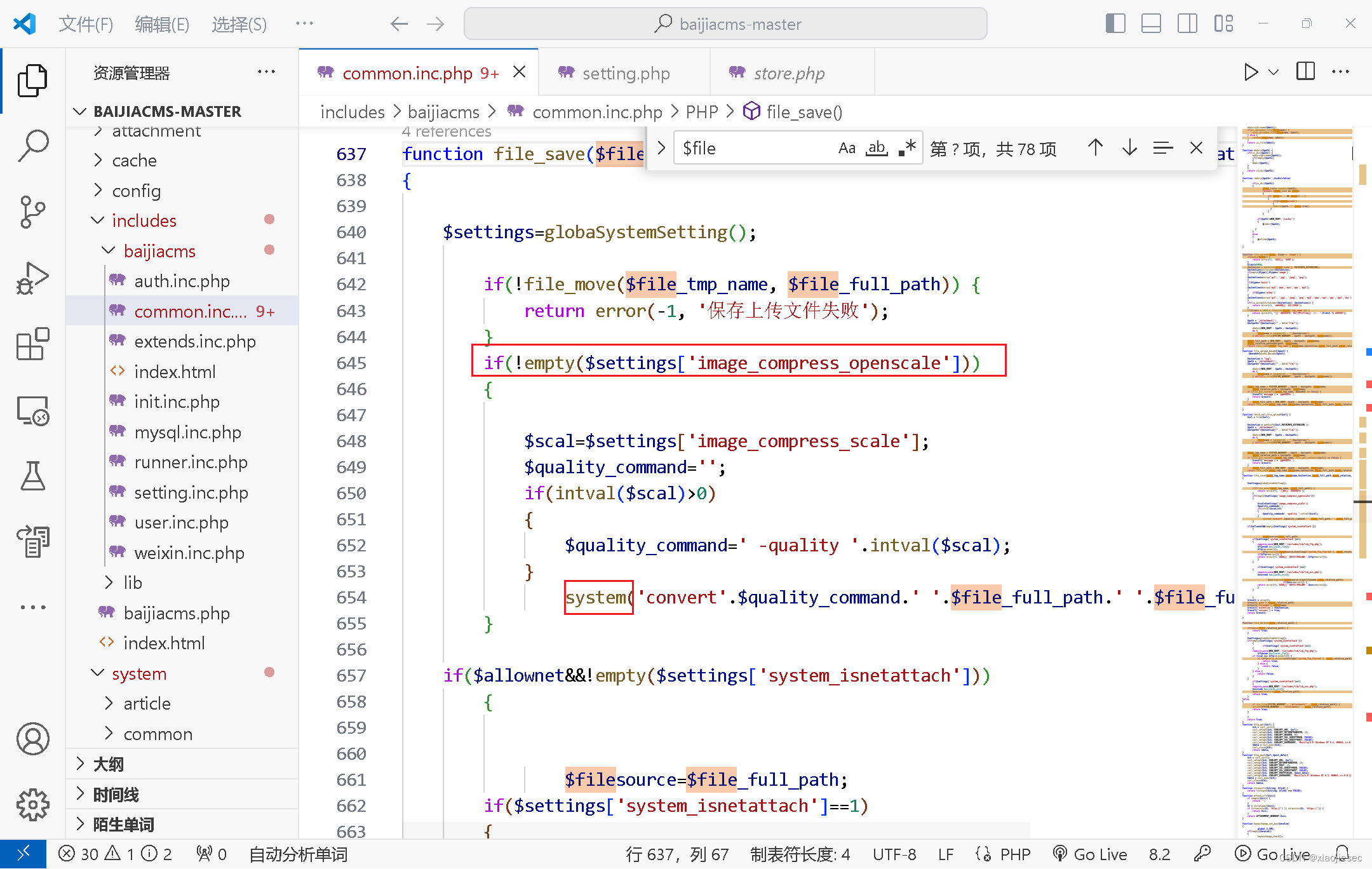
Task: Open the 编辑(E) menu
Action: [x=162, y=24]
